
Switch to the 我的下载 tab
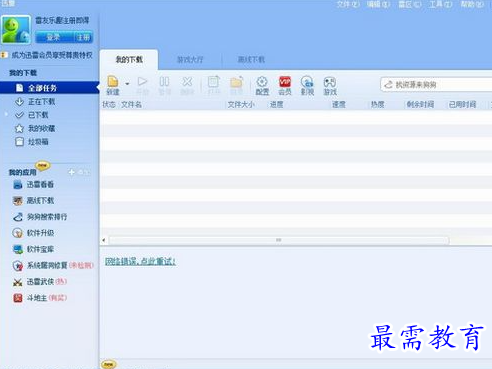[x=129, y=60]
